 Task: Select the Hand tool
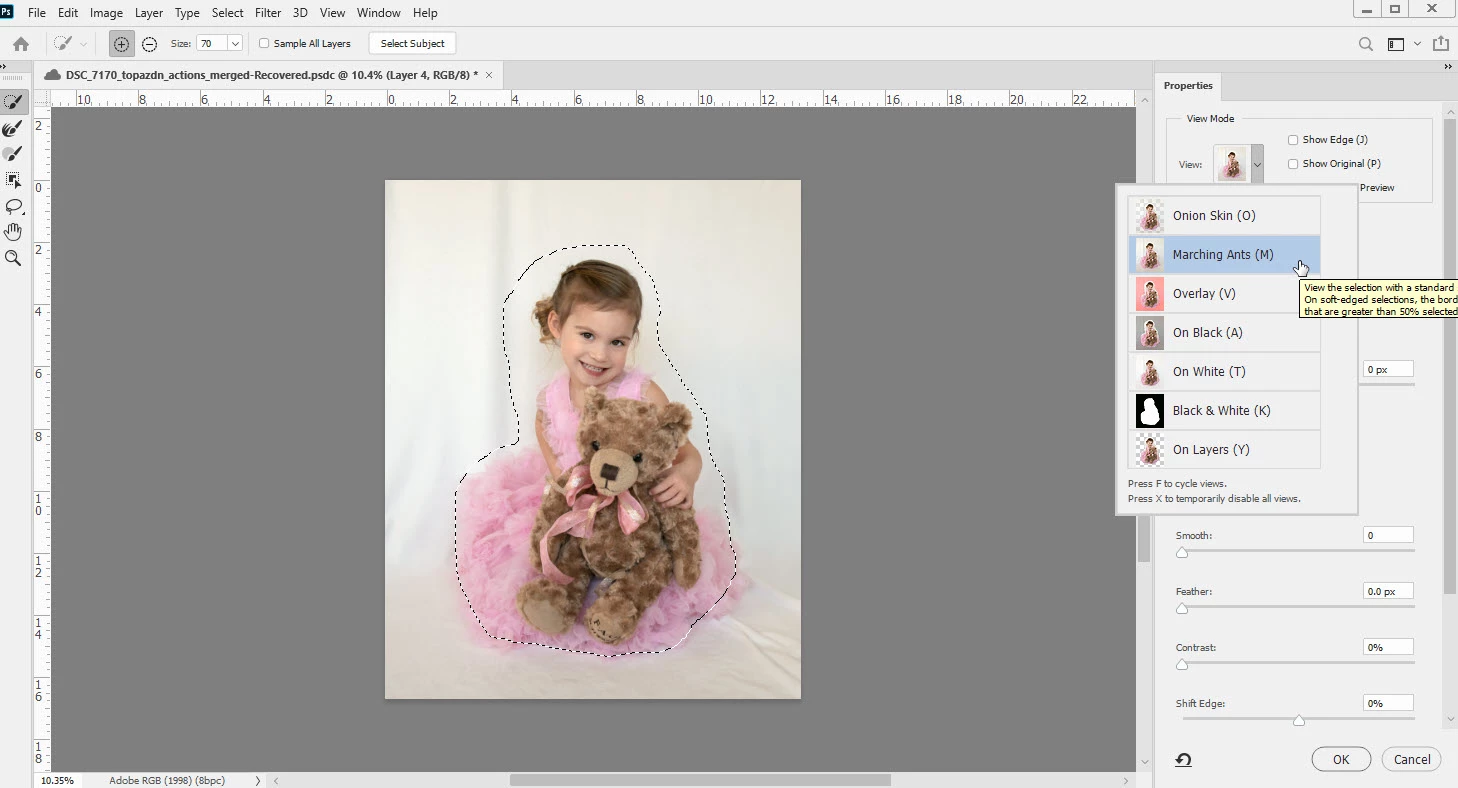[13, 232]
